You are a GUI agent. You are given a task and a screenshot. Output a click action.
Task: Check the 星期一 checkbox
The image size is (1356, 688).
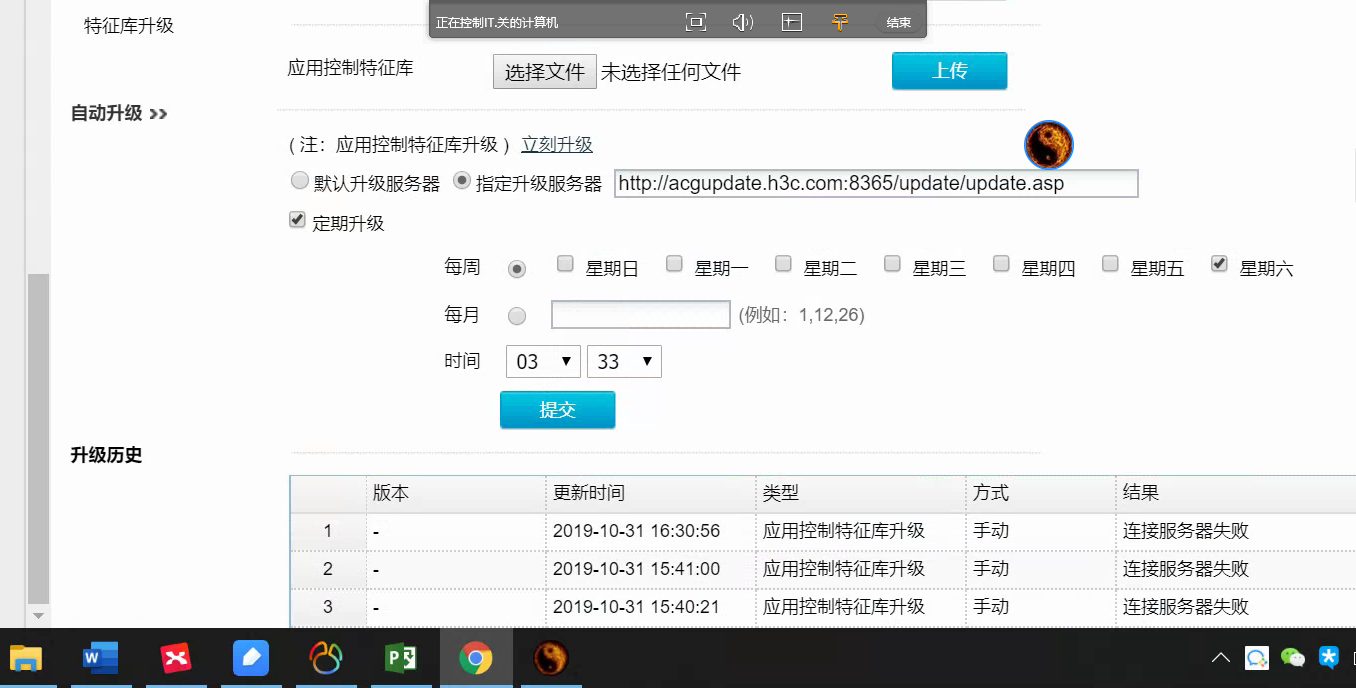674,264
